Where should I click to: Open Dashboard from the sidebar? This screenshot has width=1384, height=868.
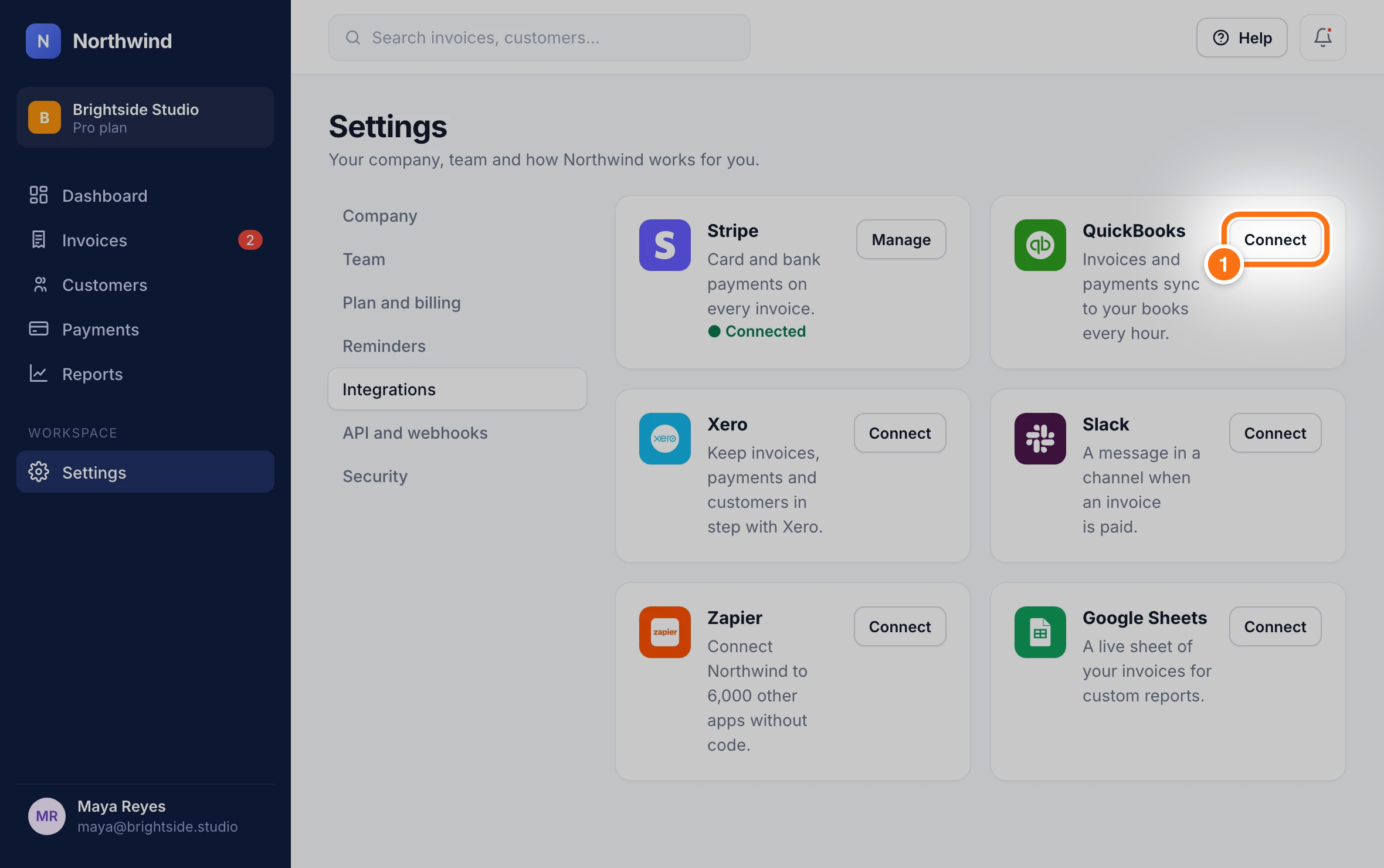pos(145,195)
